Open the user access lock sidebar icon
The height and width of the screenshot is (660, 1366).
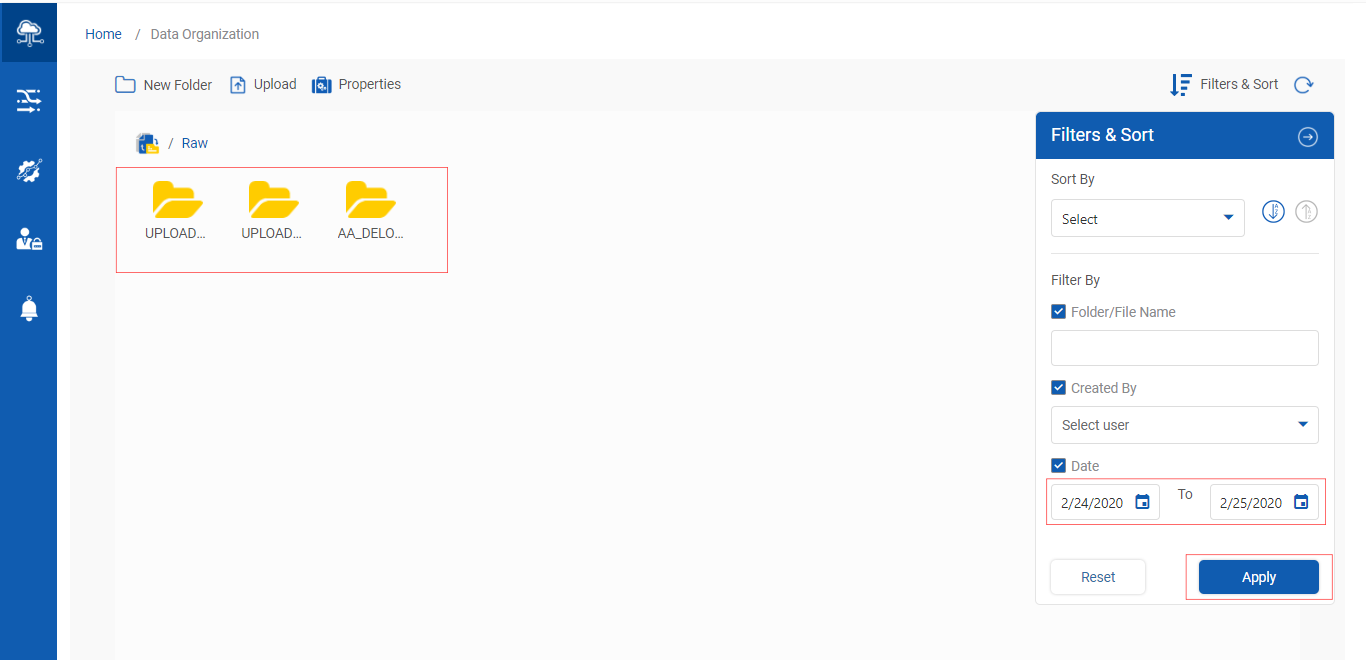(29, 239)
